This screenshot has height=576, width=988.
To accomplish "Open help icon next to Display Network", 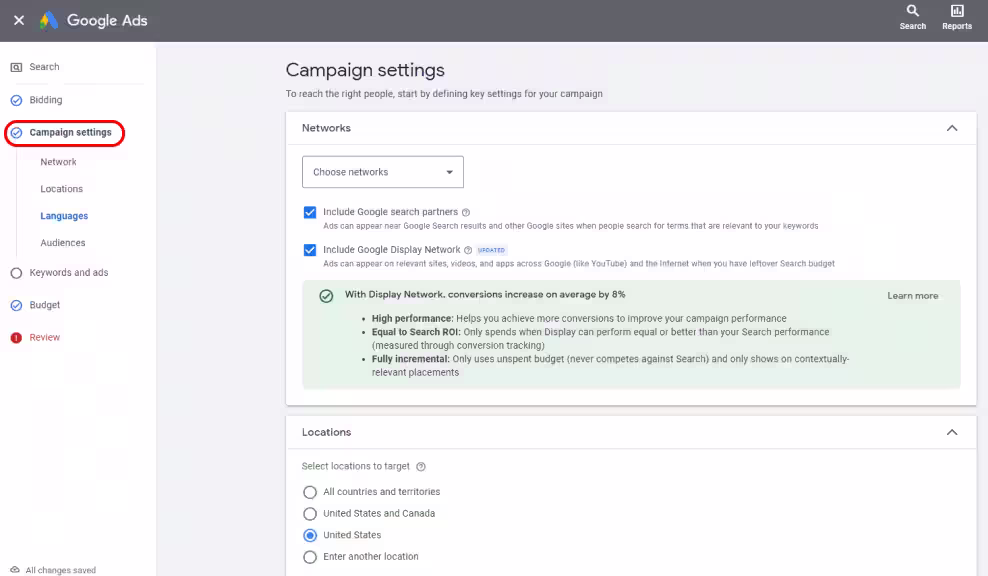I will tap(468, 250).
